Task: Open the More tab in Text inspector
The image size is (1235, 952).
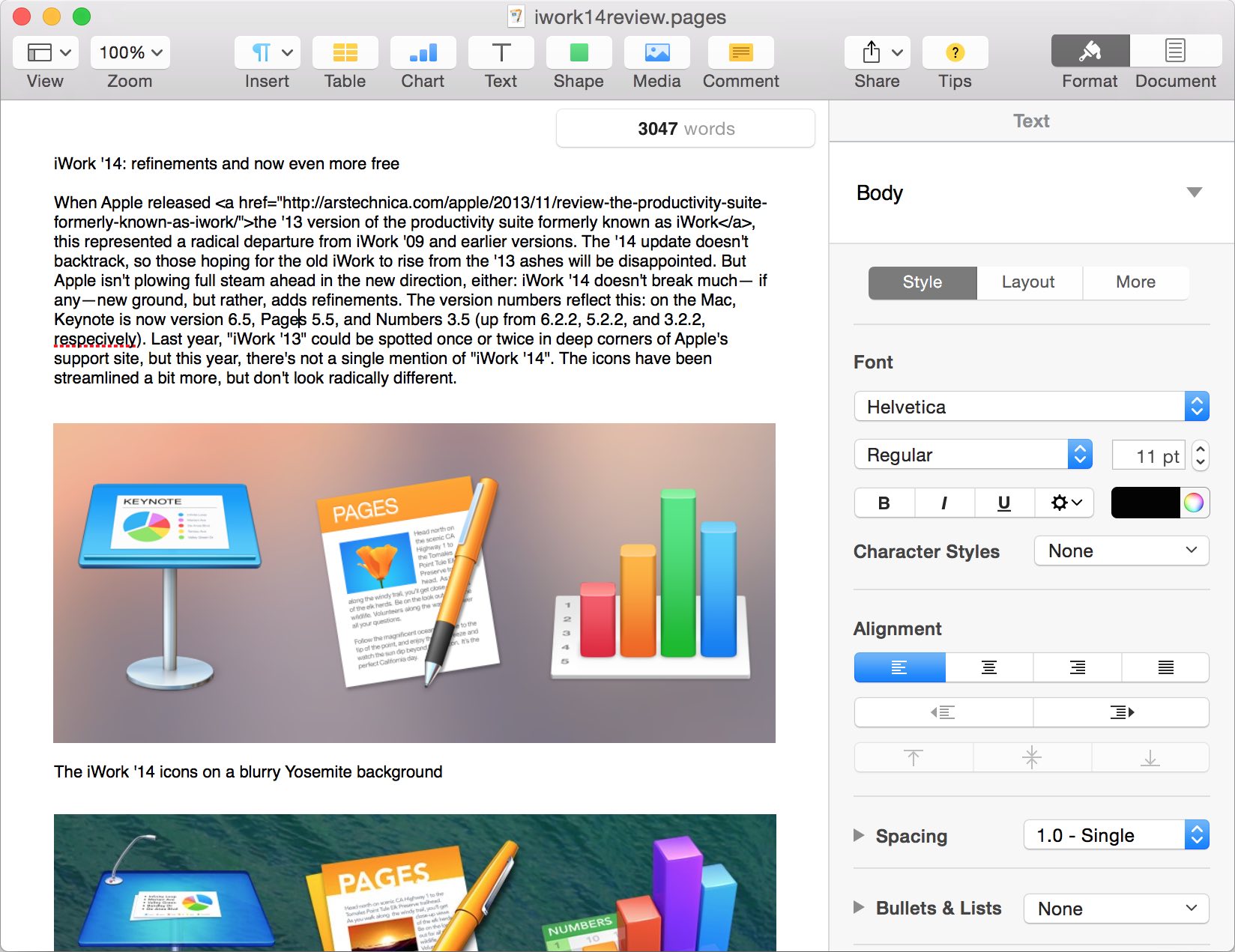Action: (x=1135, y=282)
